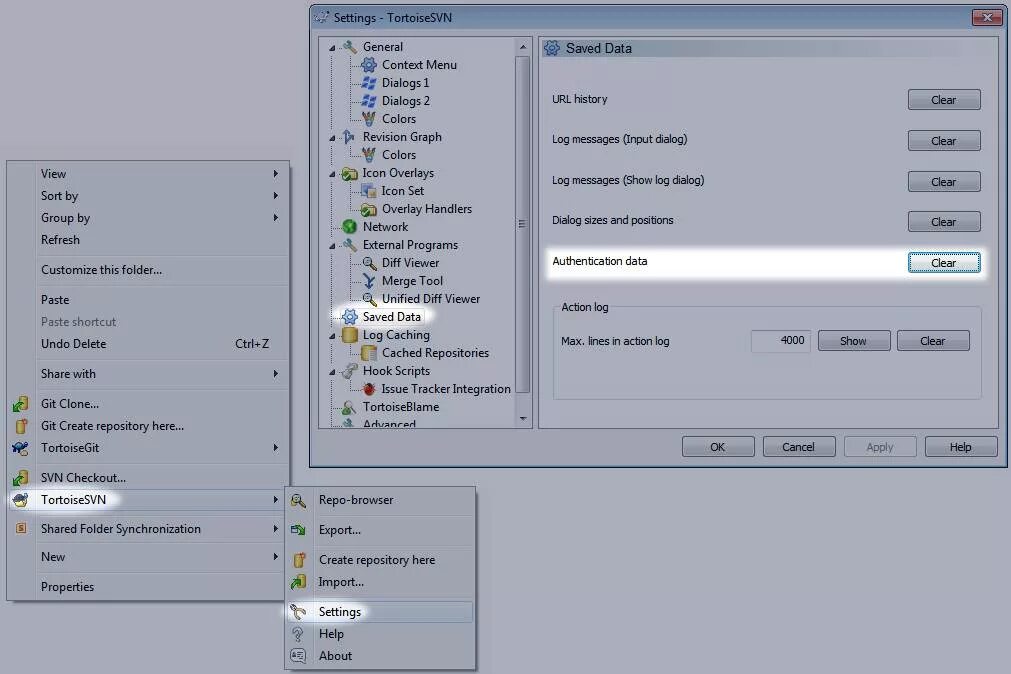
Task: Click the Import icon in submenu
Action: pos(298,582)
